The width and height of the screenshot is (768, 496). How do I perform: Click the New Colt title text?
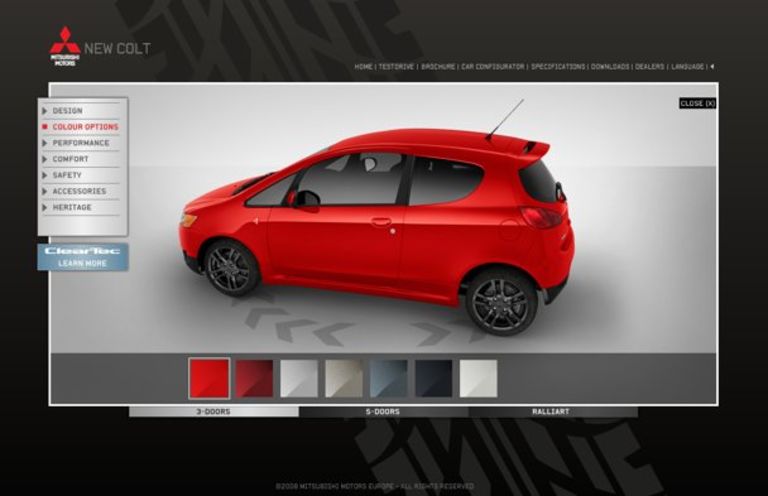(117, 48)
